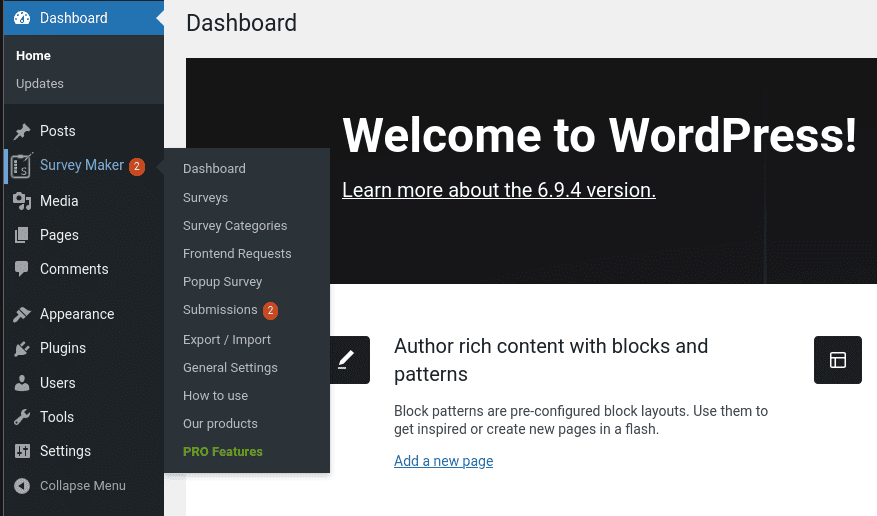Click the Settings sliders icon

point(22,451)
